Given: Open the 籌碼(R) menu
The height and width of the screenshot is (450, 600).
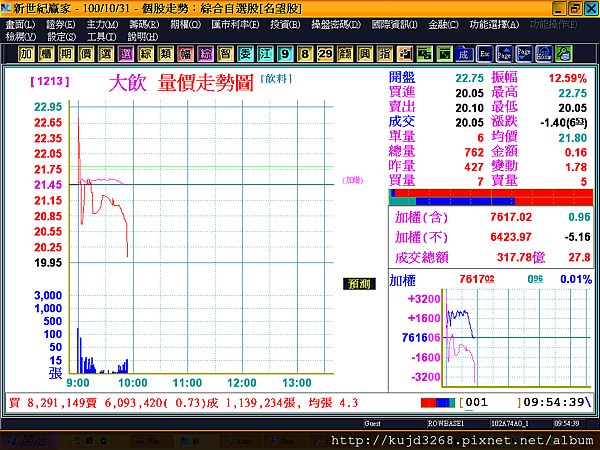Looking at the screenshot, I should [x=144, y=24].
